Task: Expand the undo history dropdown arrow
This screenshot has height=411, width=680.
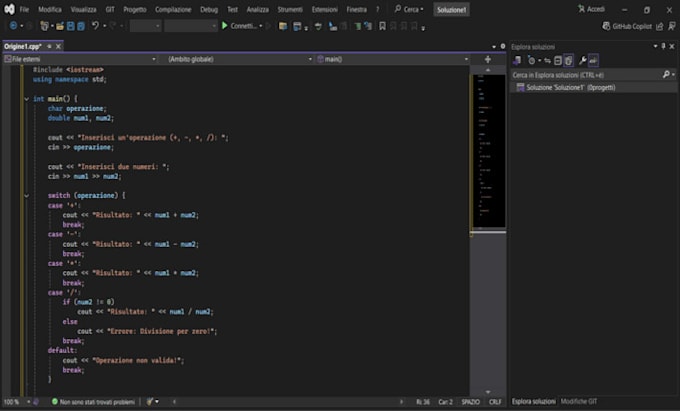Action: point(105,26)
